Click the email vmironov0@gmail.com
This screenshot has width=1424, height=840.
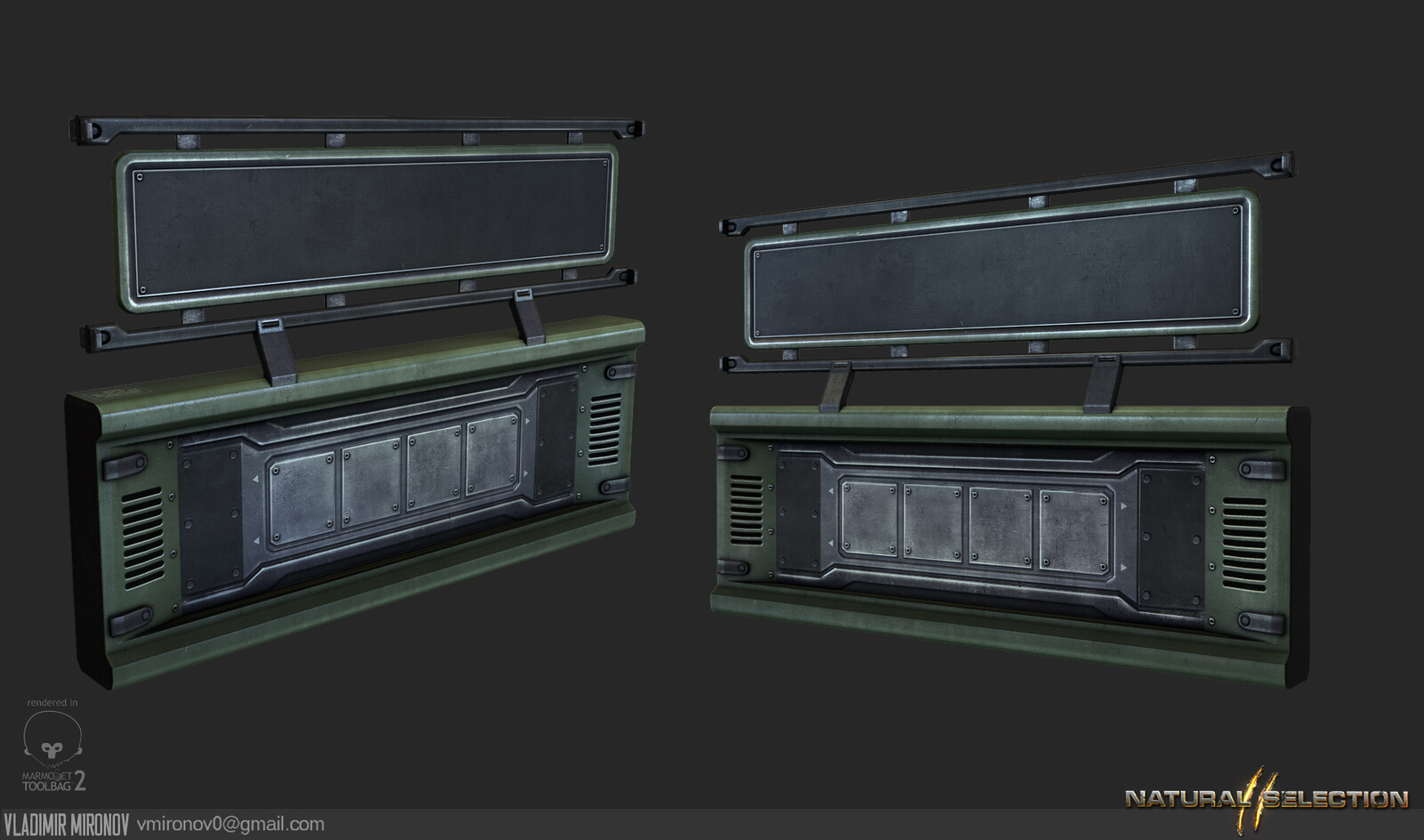pos(231,825)
